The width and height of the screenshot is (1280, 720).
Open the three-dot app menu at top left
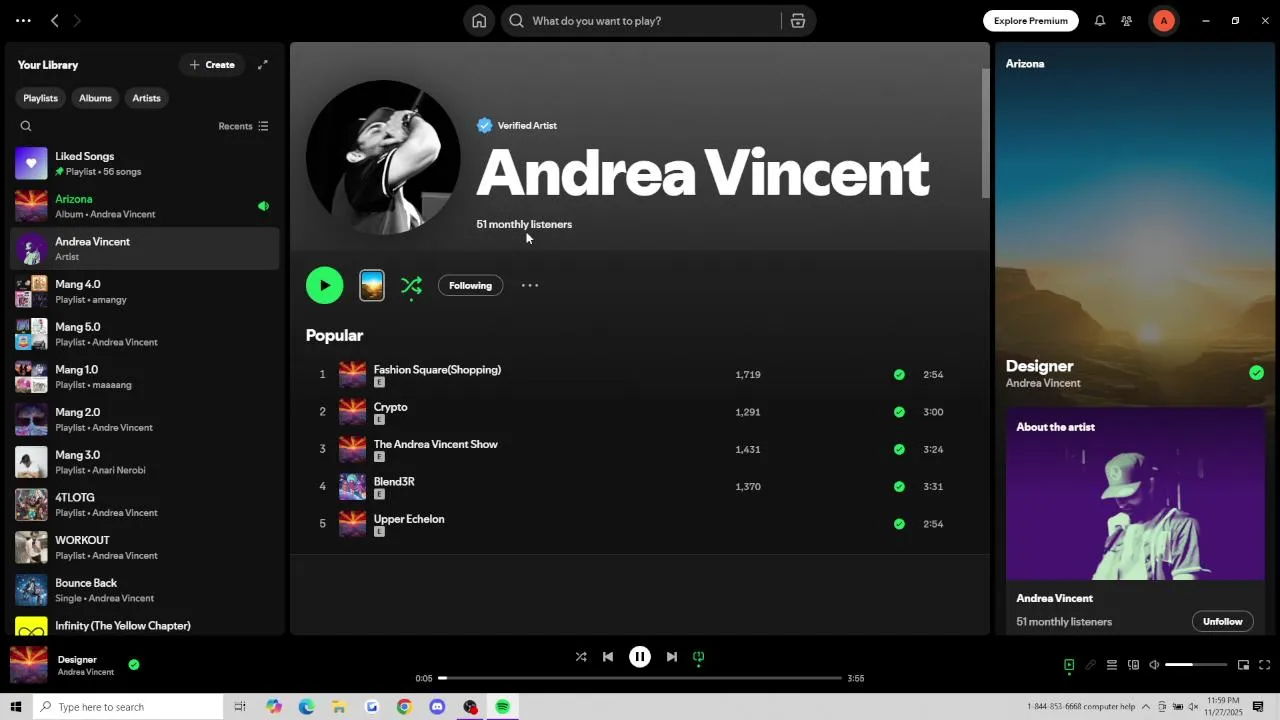(23, 21)
